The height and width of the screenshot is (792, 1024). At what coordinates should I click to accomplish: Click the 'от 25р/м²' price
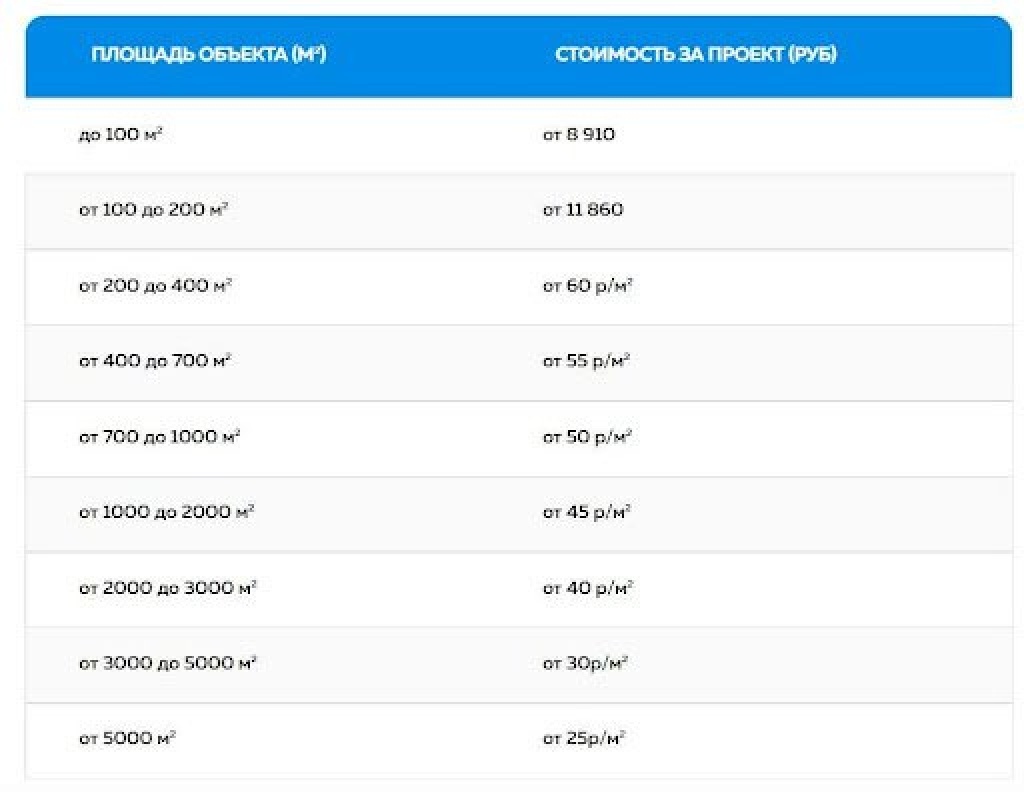coord(584,739)
